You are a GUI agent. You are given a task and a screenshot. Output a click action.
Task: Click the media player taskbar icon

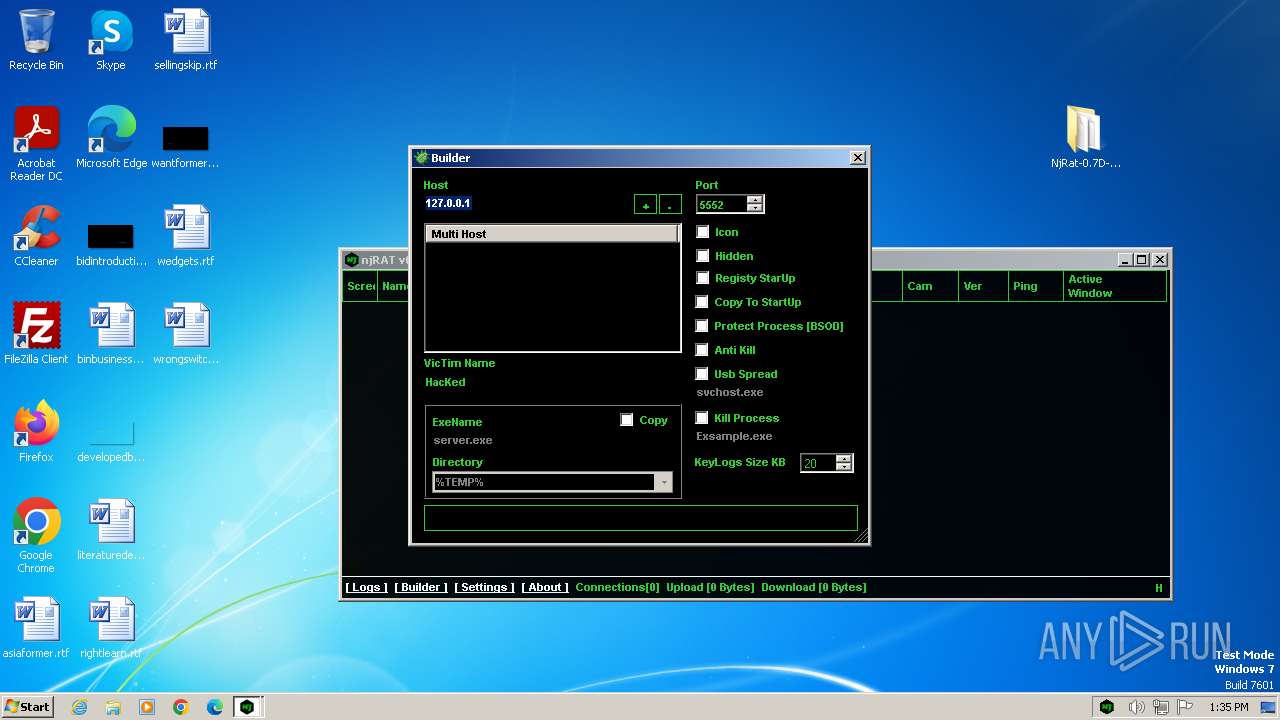pyautogui.click(x=147, y=707)
